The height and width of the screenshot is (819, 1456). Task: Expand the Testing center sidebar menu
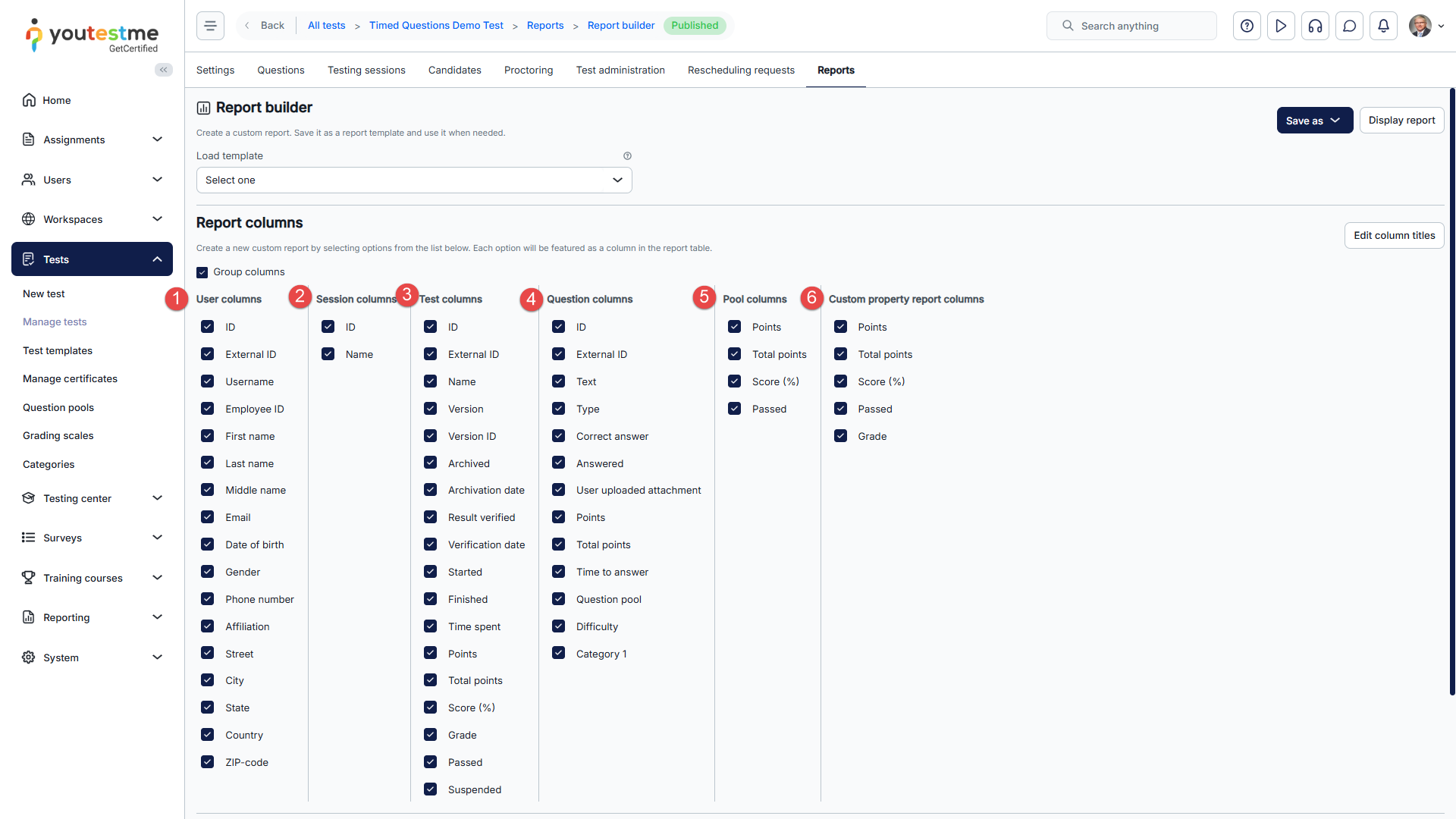pyautogui.click(x=92, y=498)
